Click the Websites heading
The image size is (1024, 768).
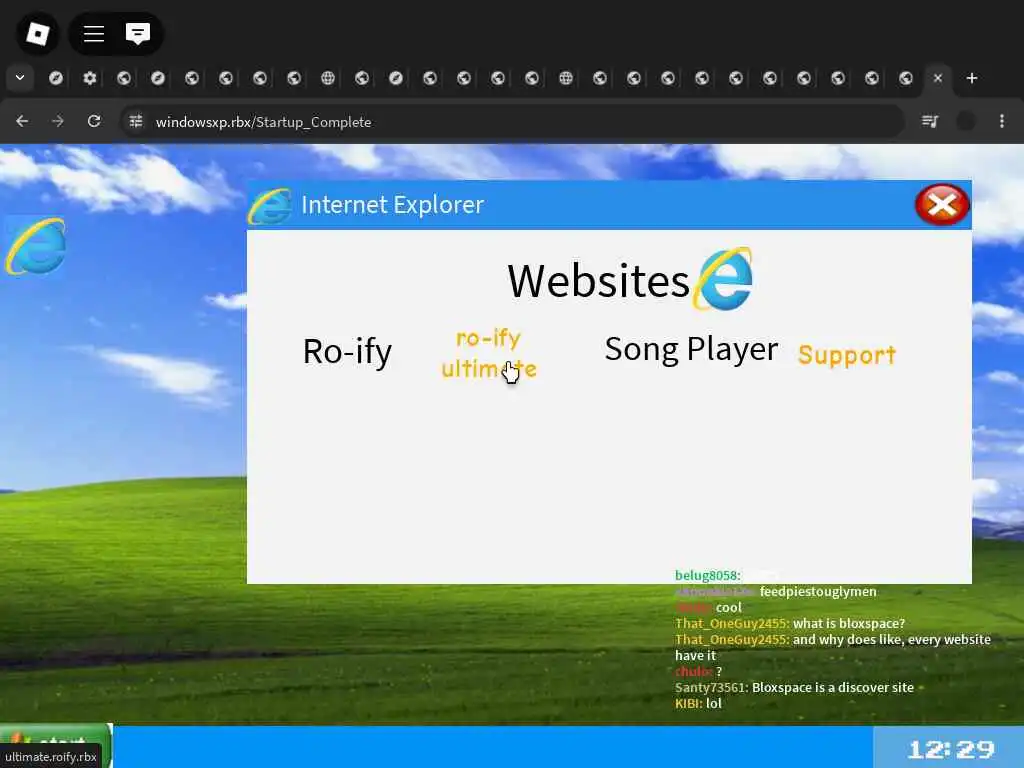598,281
